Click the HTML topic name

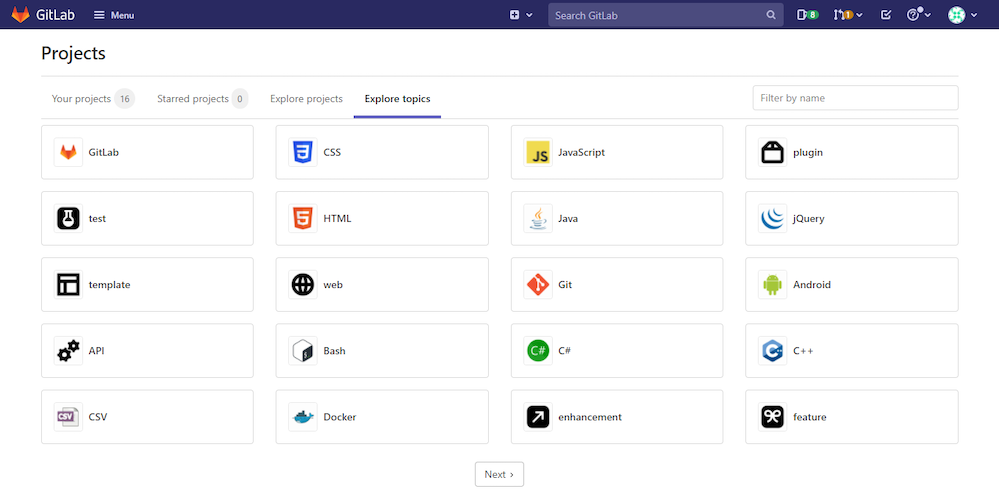pos(337,219)
